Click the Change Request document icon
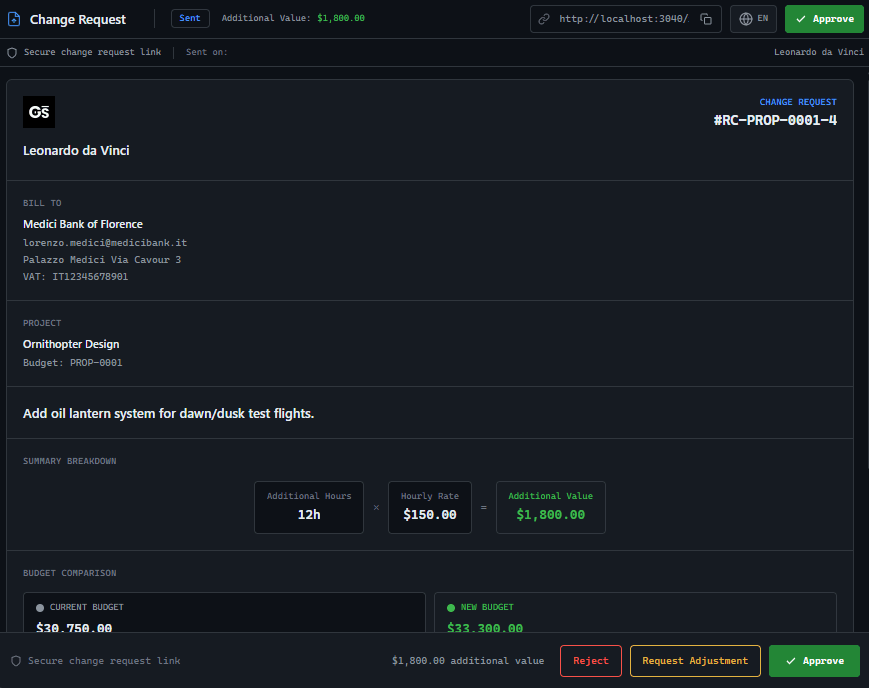This screenshot has height=688, width=869. click(x=14, y=19)
